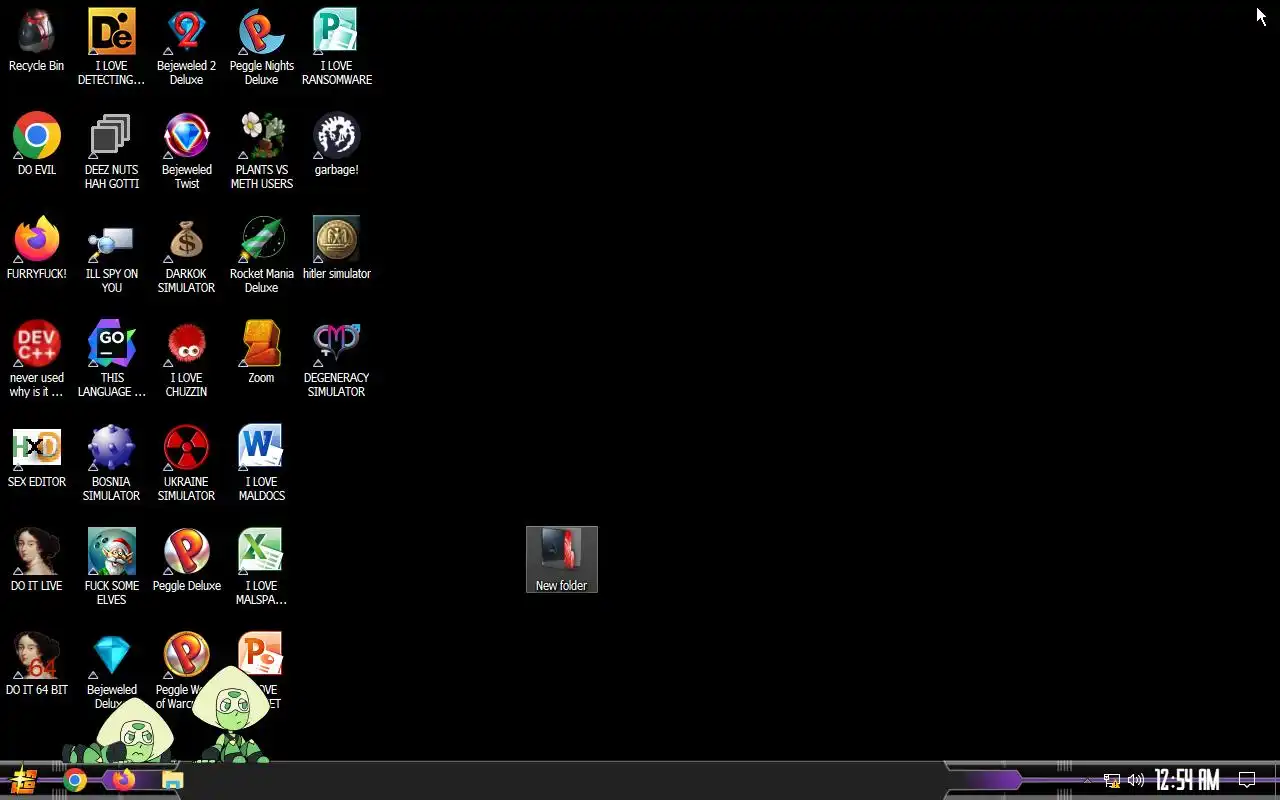
Task: Launch Firefox from the taskbar
Action: [123, 781]
